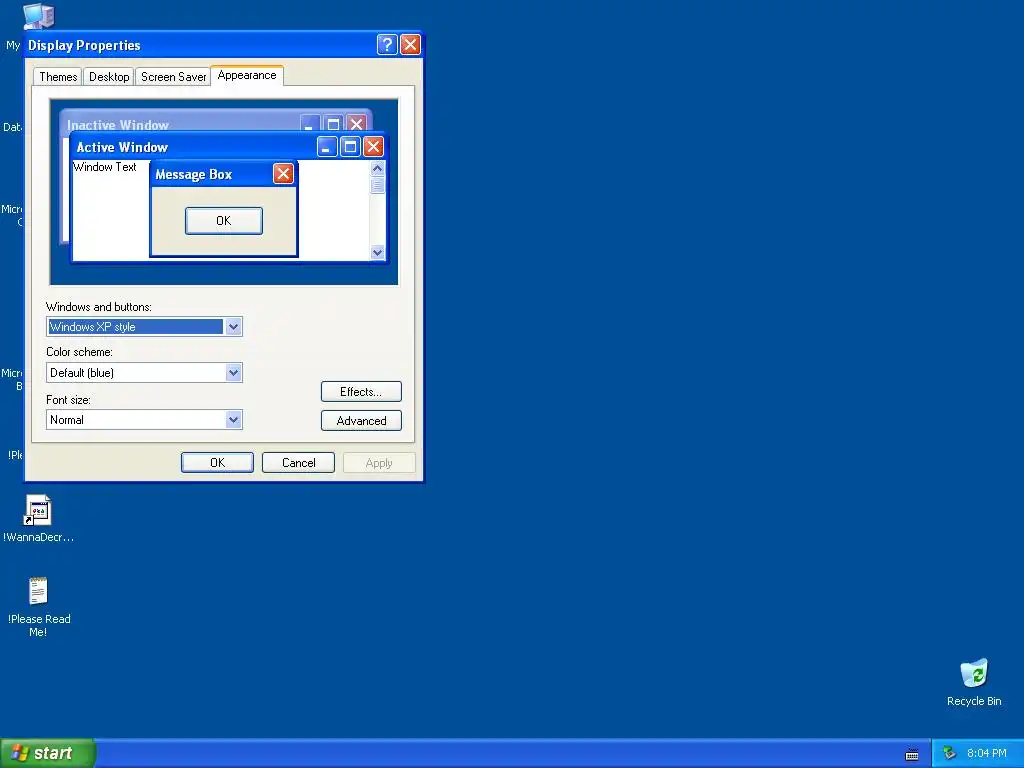1024x768 pixels.
Task: Expand the Color scheme dropdown arrow
Action: tap(233, 373)
